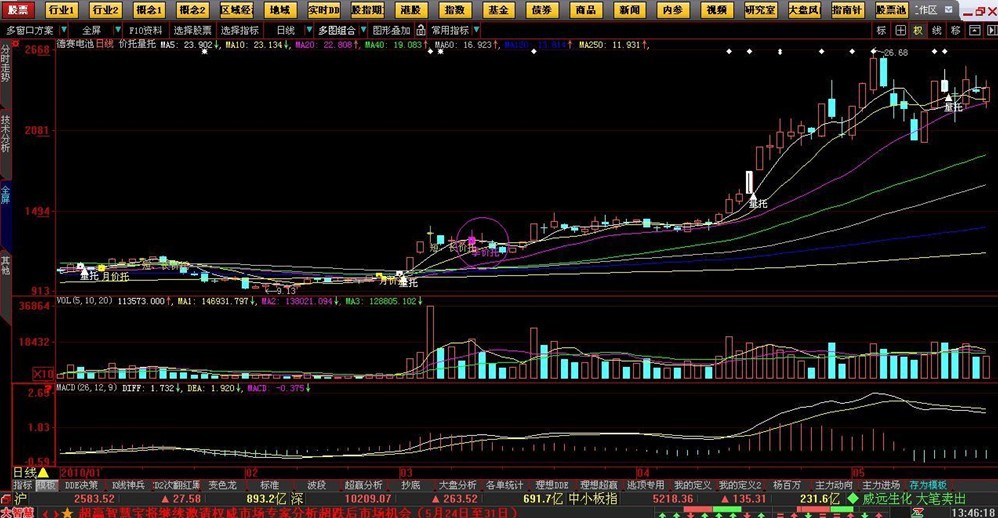Open the 股票池 button
The image size is (998, 518).
pyautogui.click(x=891, y=10)
